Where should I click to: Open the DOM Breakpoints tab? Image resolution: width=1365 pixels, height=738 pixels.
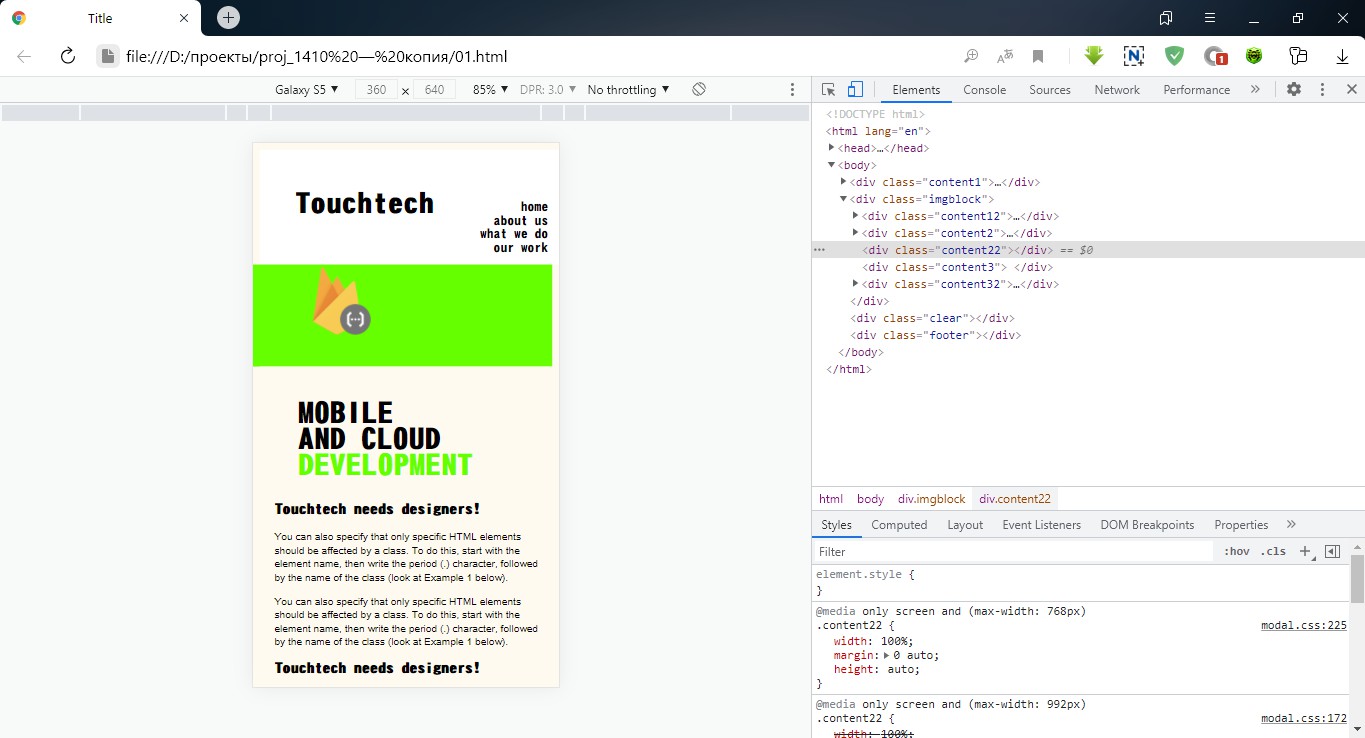coord(1147,524)
